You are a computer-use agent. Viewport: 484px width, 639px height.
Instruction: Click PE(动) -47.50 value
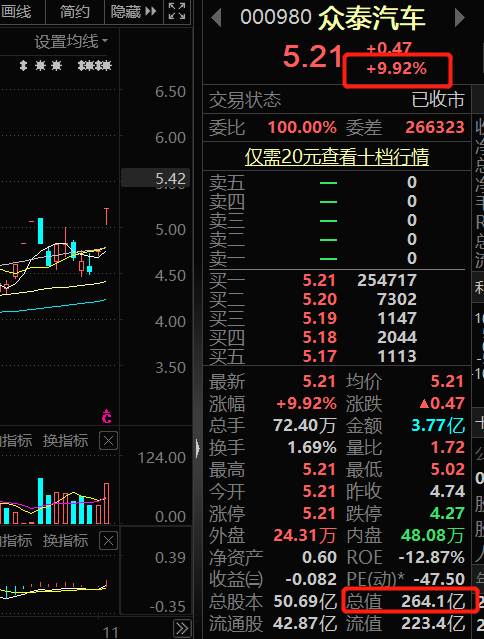(x=439, y=580)
